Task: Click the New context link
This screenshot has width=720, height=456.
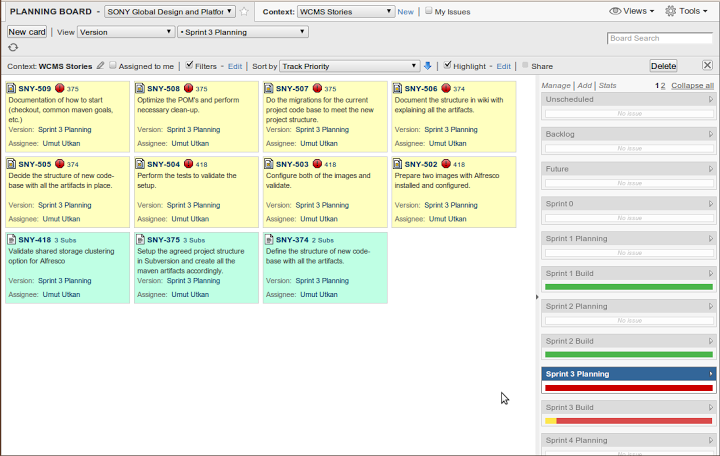Action: point(405,11)
